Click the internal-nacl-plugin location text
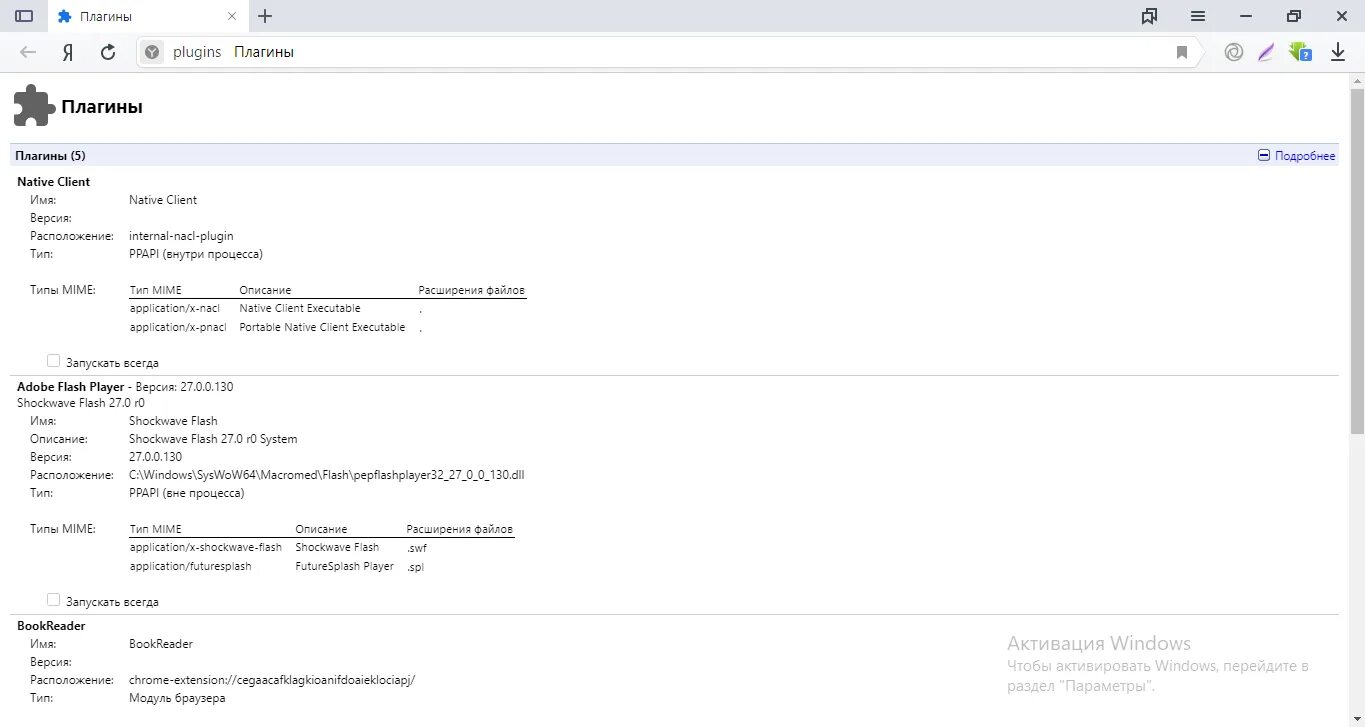The height and width of the screenshot is (727, 1365). (x=181, y=236)
